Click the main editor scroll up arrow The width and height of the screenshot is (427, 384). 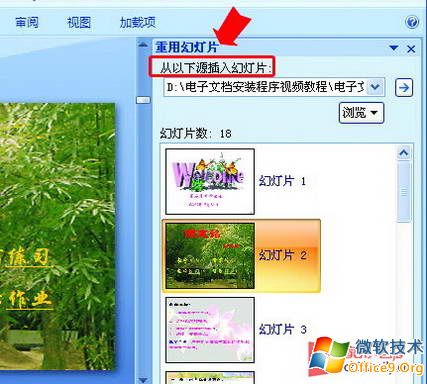point(143,44)
